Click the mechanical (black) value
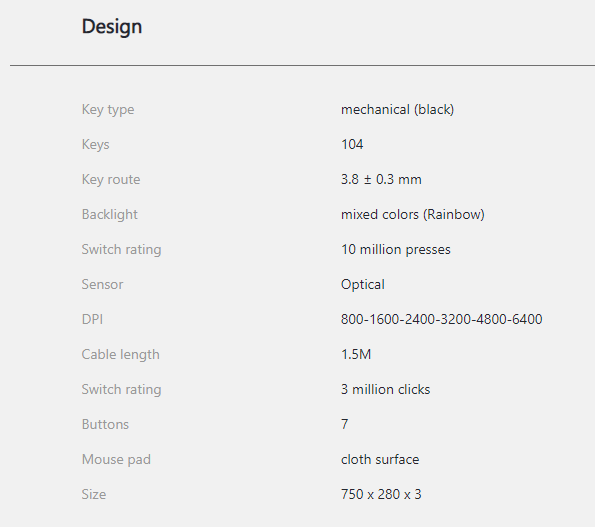595x527 pixels. (397, 110)
